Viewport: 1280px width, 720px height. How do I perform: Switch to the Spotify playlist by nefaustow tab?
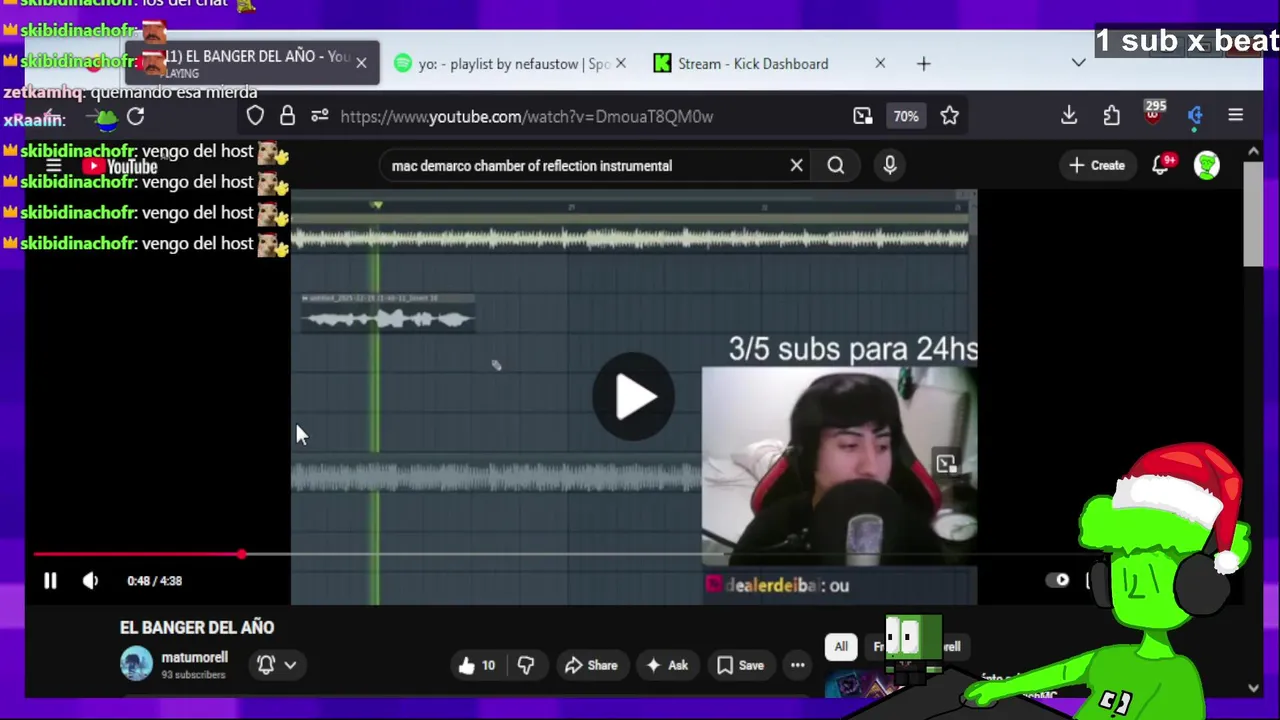513,64
